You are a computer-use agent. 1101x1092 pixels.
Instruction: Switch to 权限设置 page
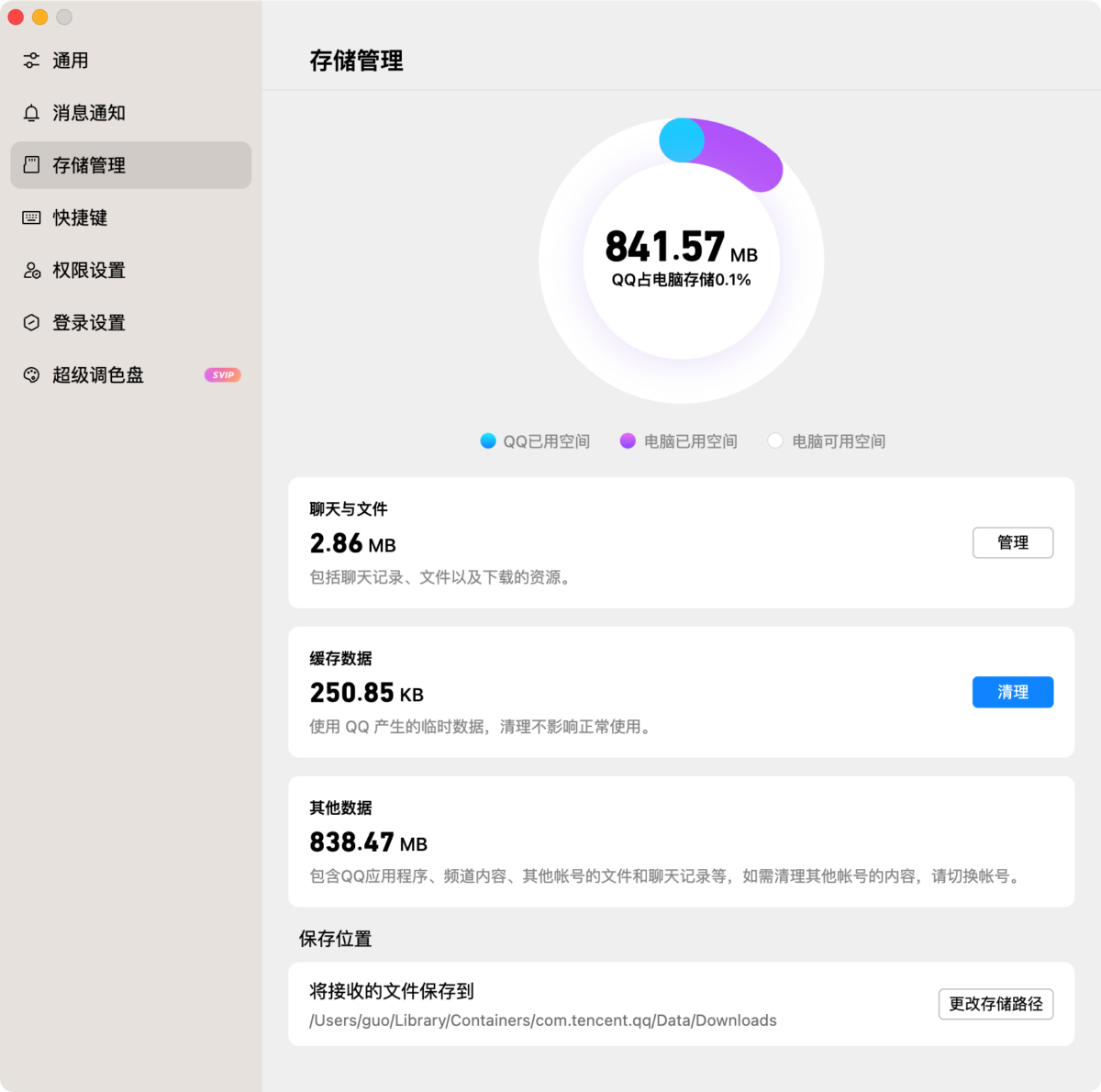click(x=130, y=270)
